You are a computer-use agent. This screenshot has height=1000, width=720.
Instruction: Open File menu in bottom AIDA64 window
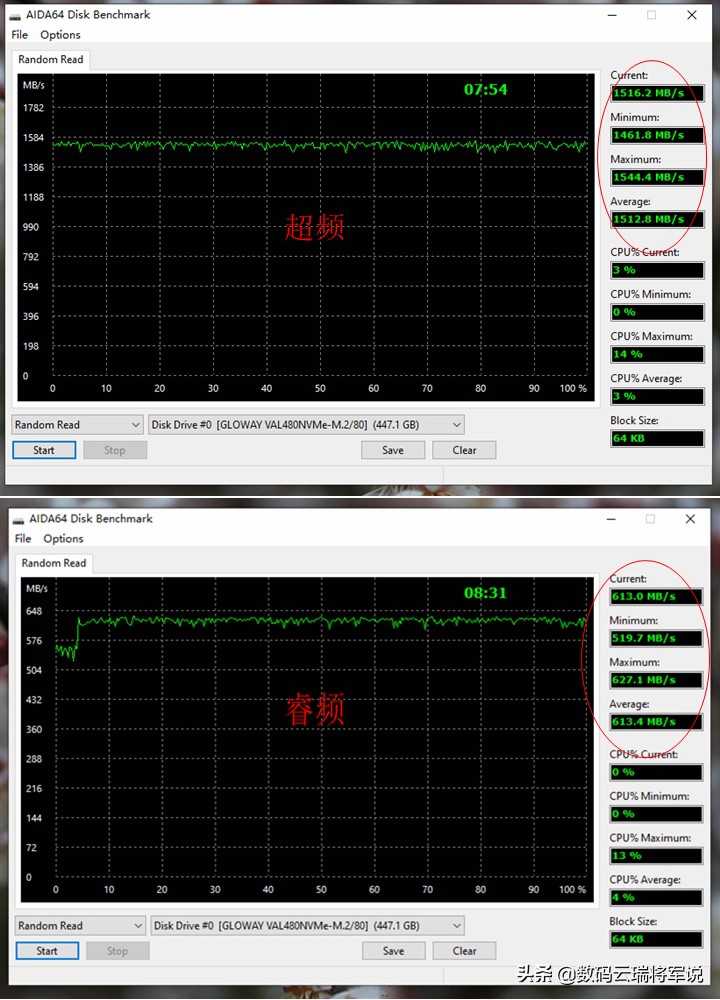(x=23, y=538)
